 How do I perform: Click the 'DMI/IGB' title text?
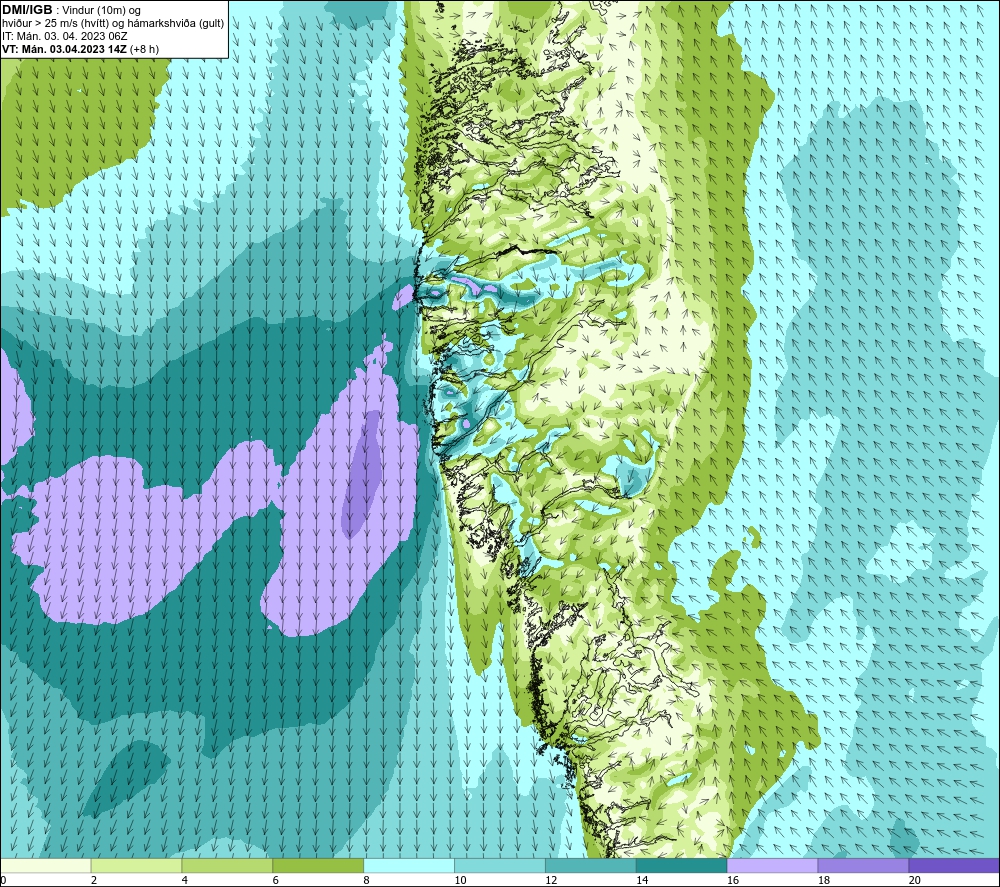pos(27,10)
